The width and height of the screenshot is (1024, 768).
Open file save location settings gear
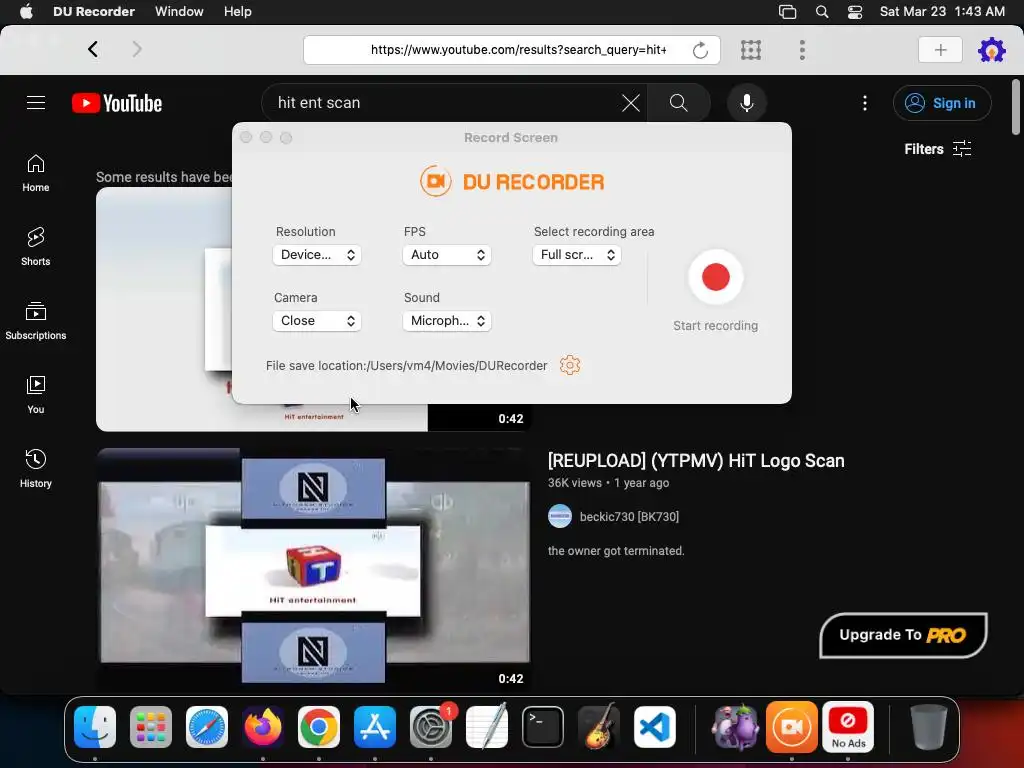[x=569, y=365]
